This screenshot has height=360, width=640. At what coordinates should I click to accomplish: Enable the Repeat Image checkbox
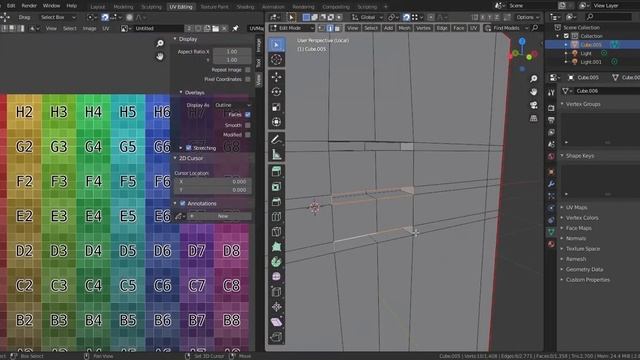pos(248,70)
